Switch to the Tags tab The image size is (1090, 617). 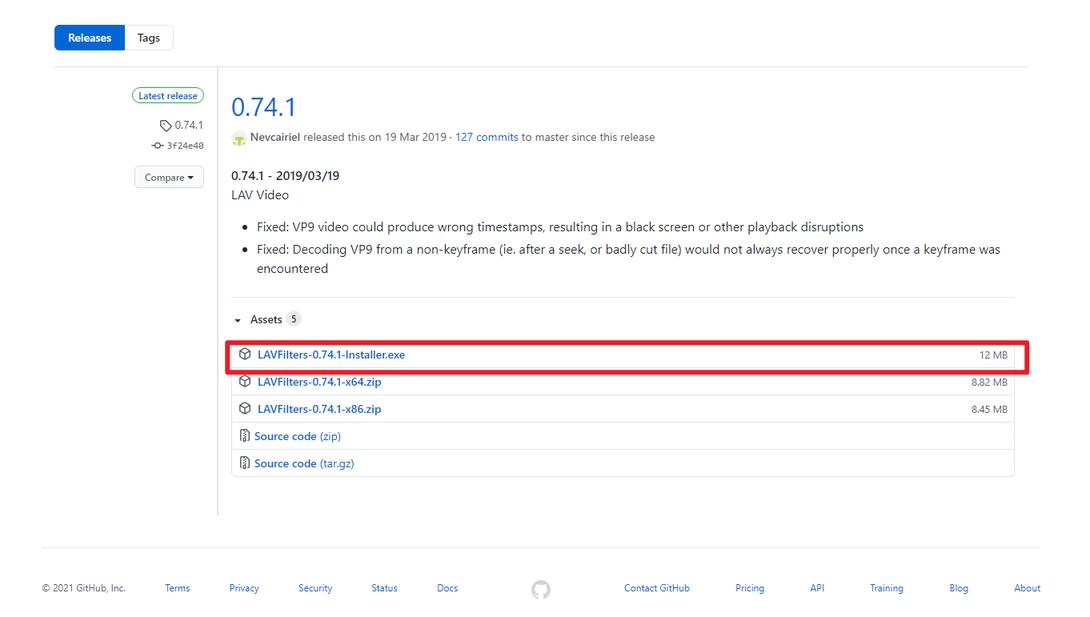(149, 38)
